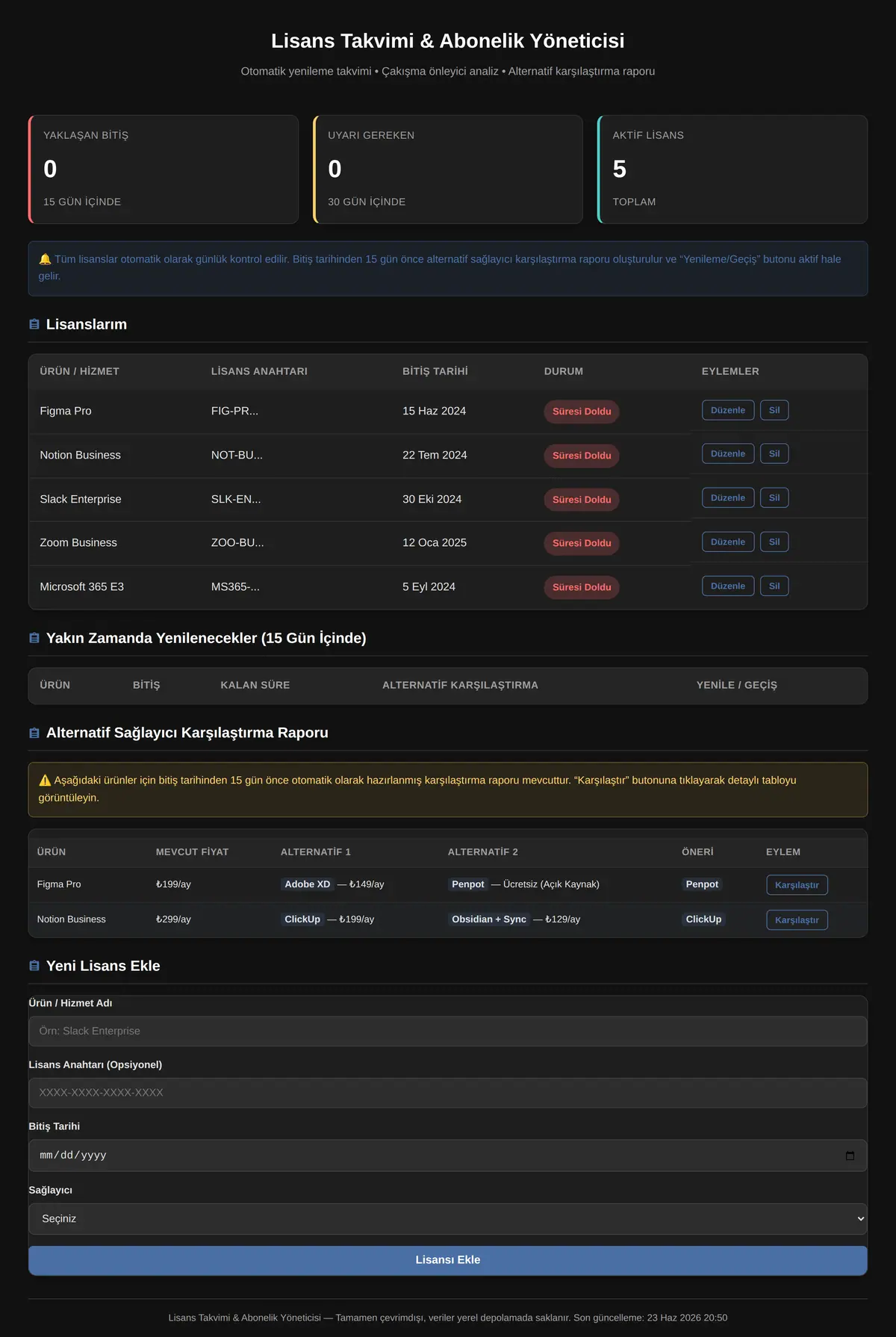Screen dimensions: 896x1337
Task: Click the Uyarı Gereken summary card
Action: tap(448, 170)
